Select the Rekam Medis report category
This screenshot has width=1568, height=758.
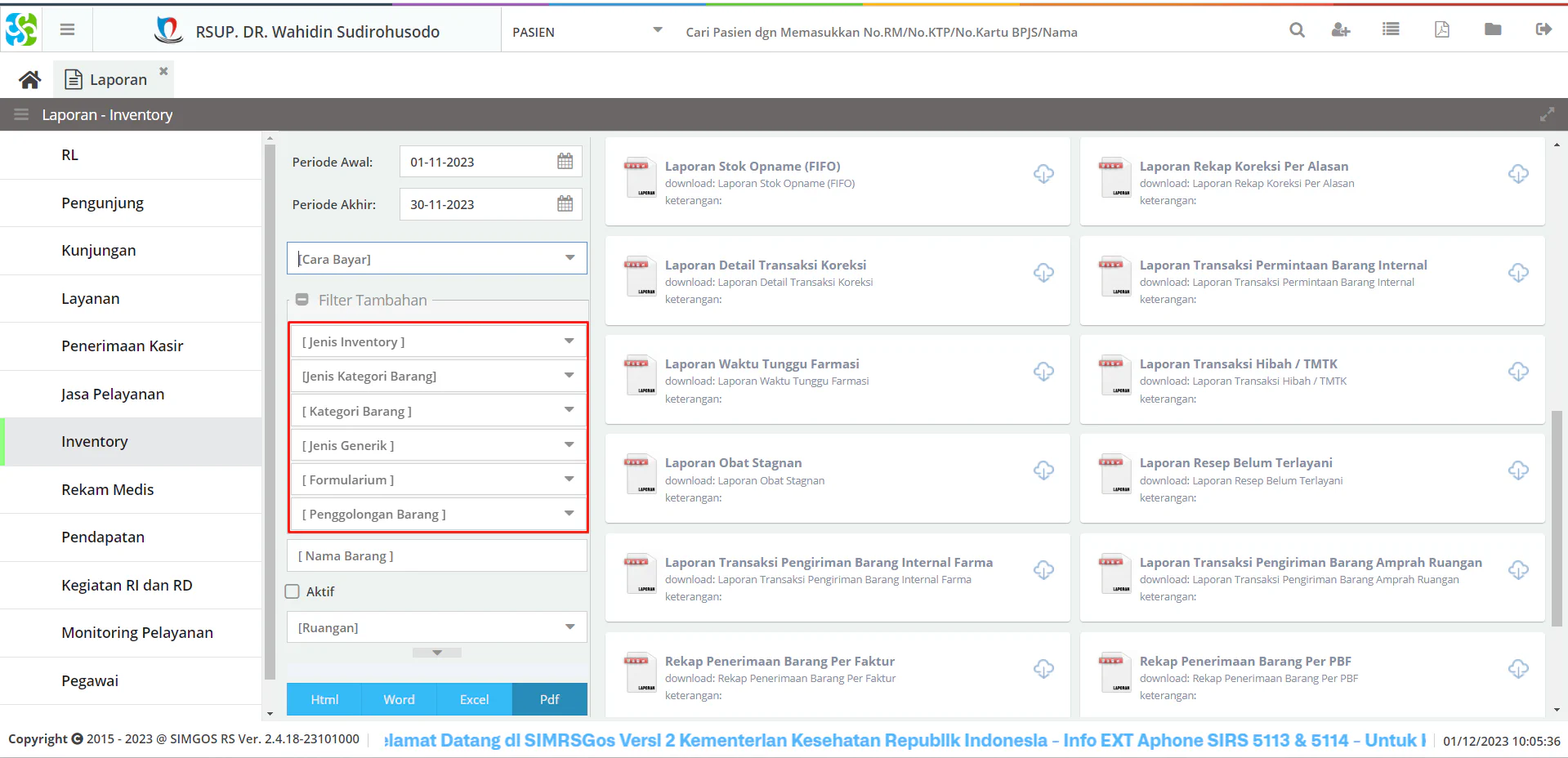click(131, 489)
